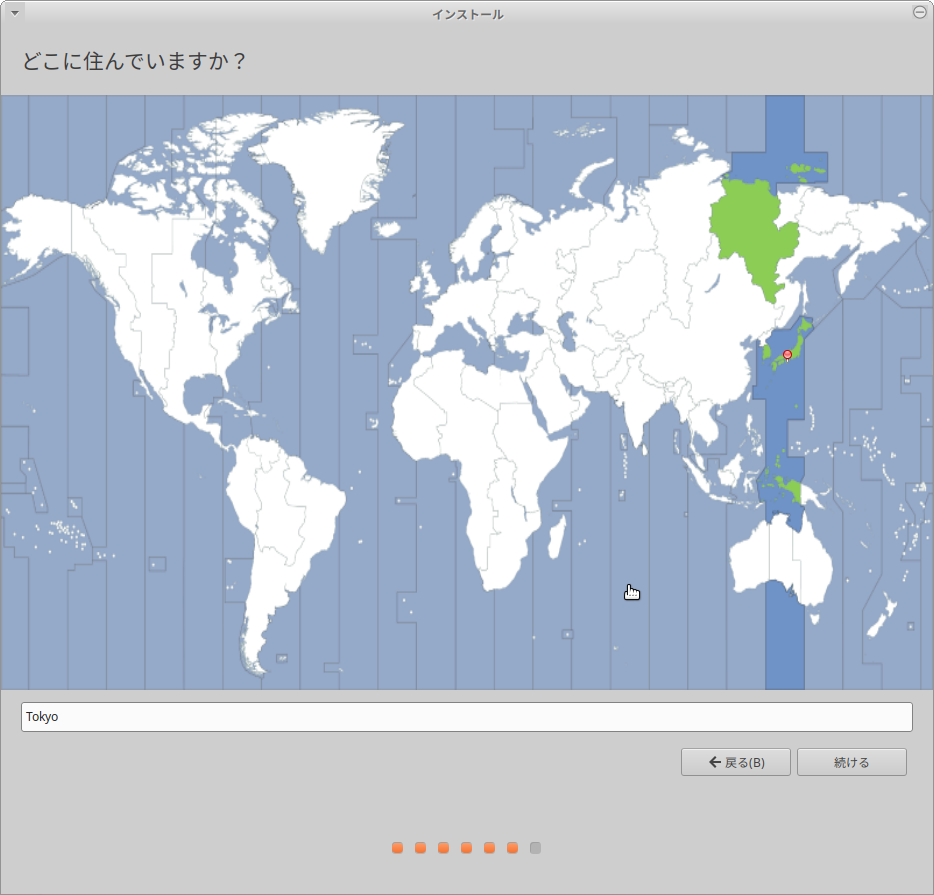Viewport: 934px width, 895px height.
Task: Click the インストール window title
Action: tap(468, 14)
